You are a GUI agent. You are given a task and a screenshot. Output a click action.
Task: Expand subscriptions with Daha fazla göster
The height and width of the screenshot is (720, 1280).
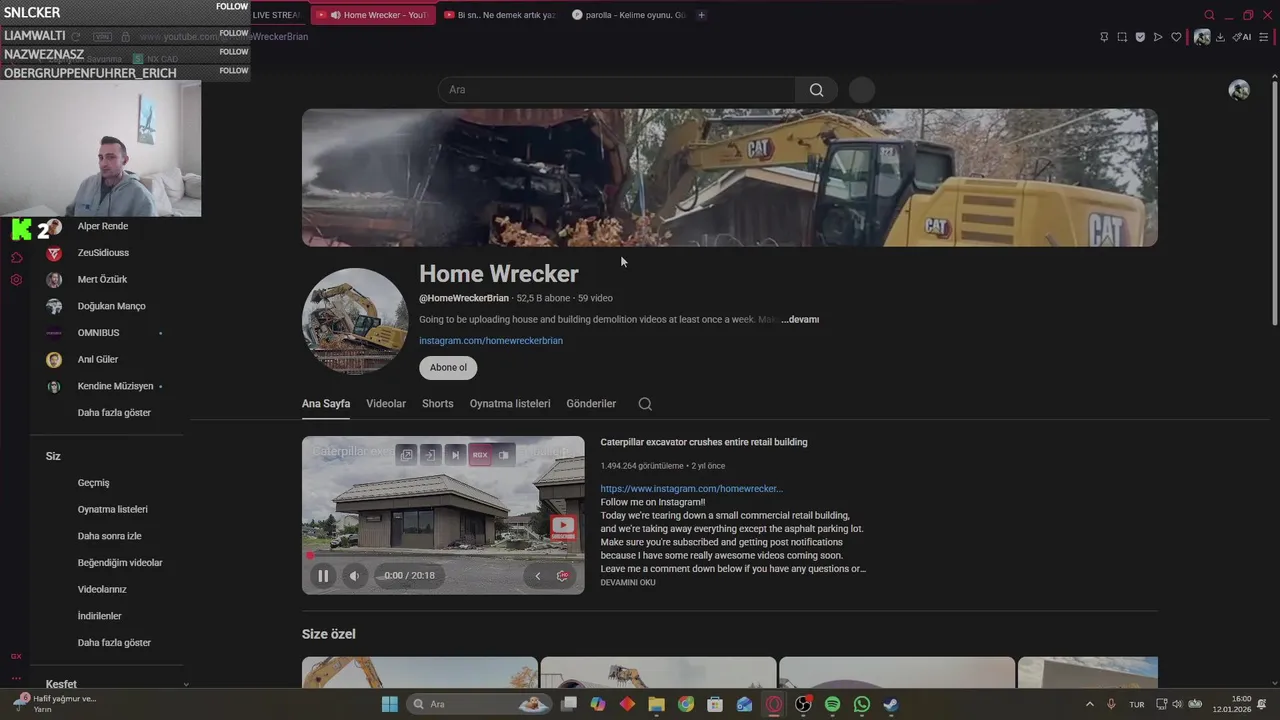click(114, 413)
